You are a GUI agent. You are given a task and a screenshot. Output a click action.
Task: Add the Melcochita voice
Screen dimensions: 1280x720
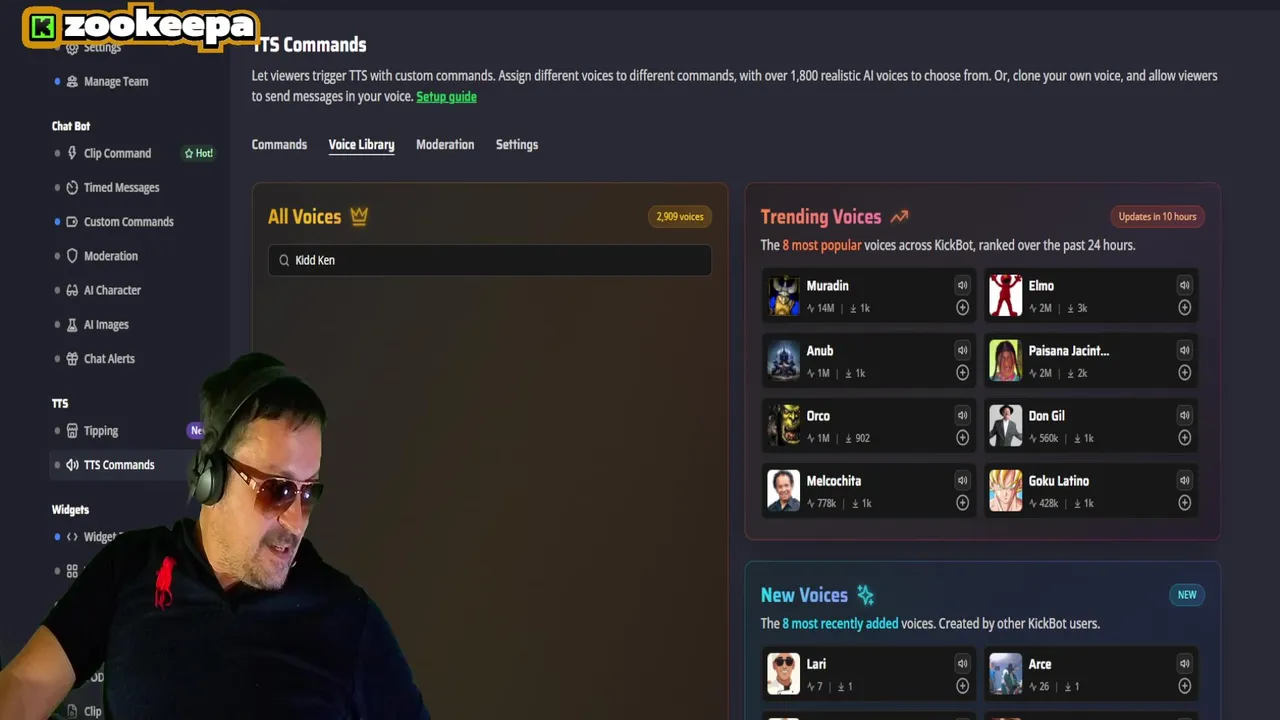coord(962,503)
